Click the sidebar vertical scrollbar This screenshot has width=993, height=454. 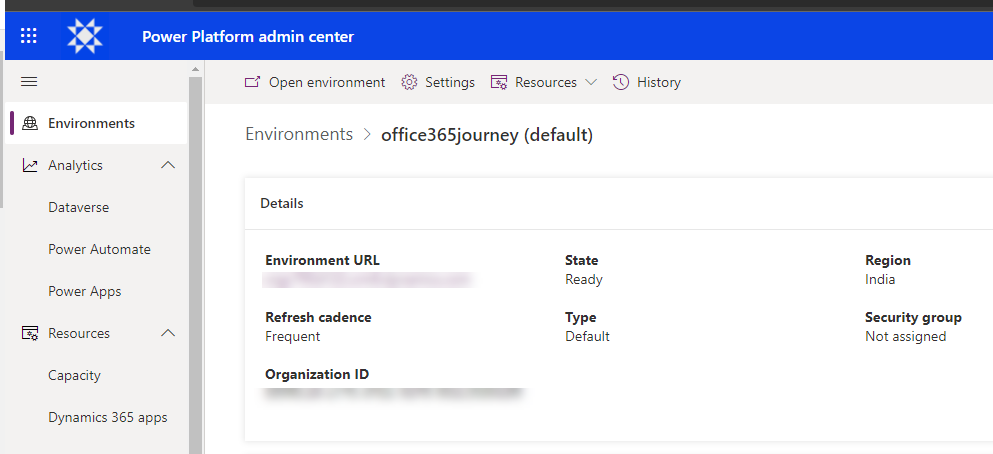point(195,265)
